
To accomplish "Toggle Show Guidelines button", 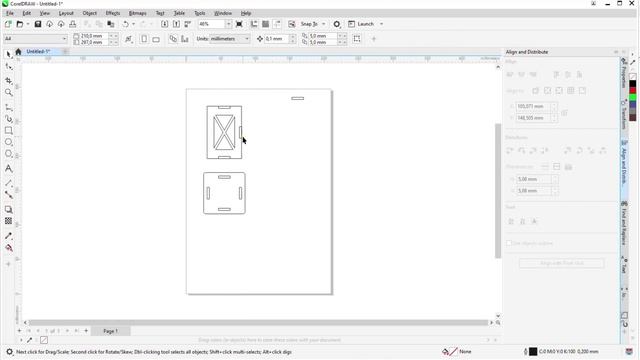I will [277, 24].
